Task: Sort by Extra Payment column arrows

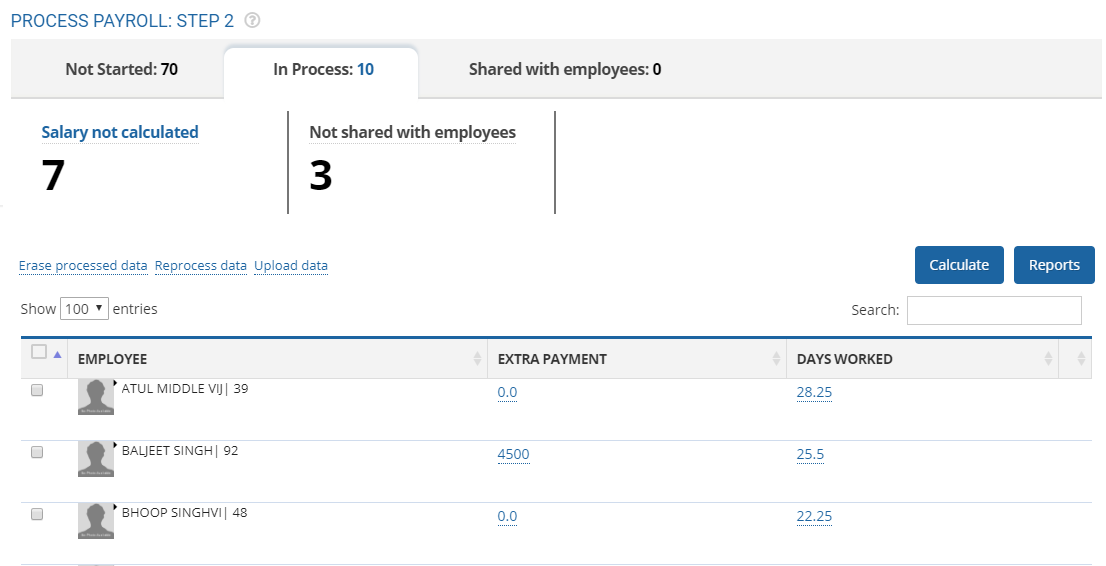Action: pos(776,359)
